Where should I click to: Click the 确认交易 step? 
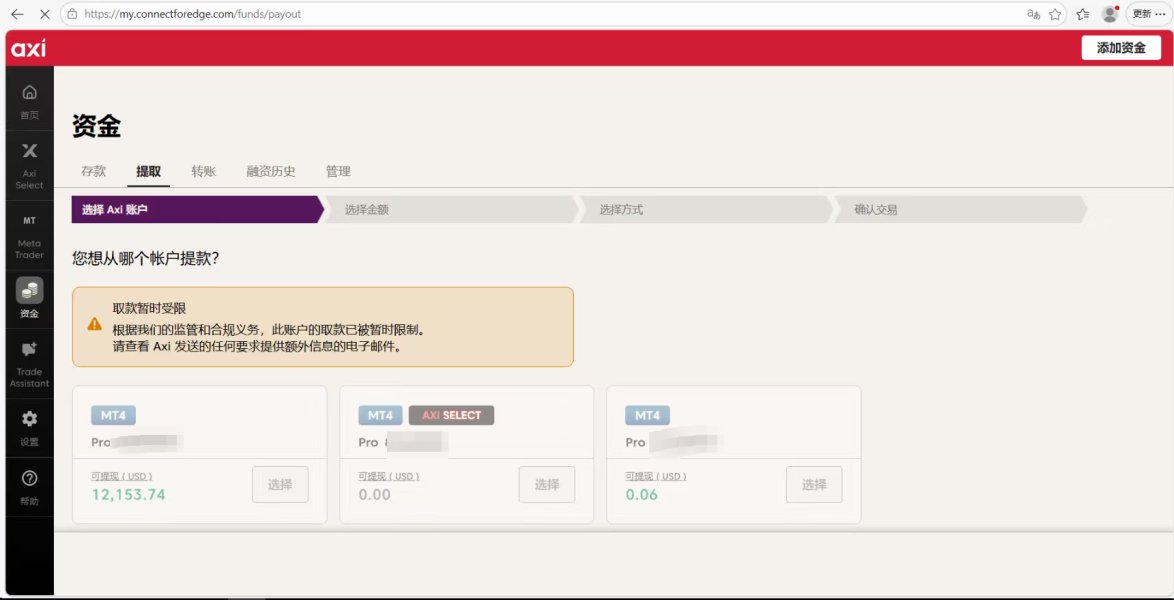pyautogui.click(x=961, y=210)
